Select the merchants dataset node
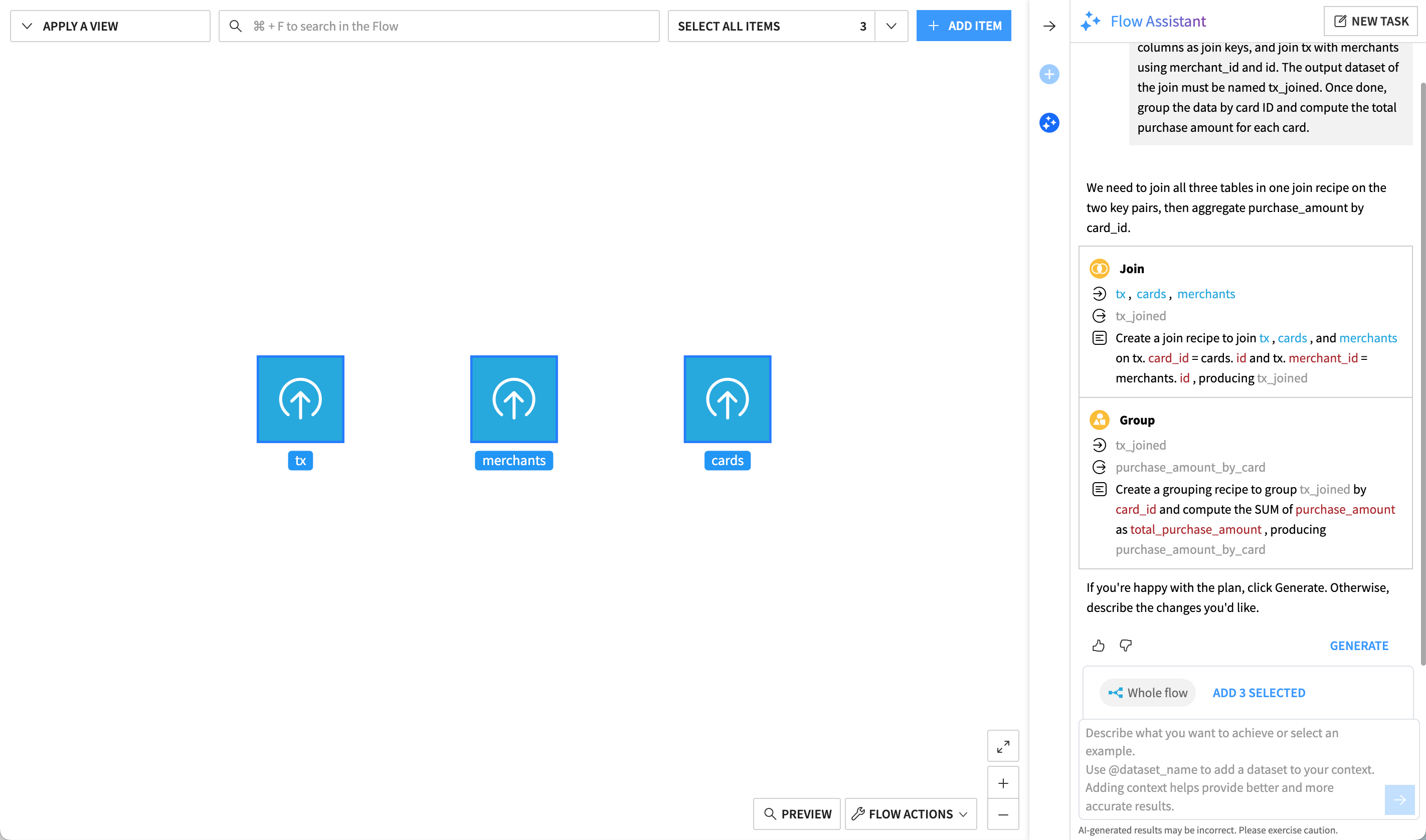This screenshot has height=840, width=1426. (513, 399)
